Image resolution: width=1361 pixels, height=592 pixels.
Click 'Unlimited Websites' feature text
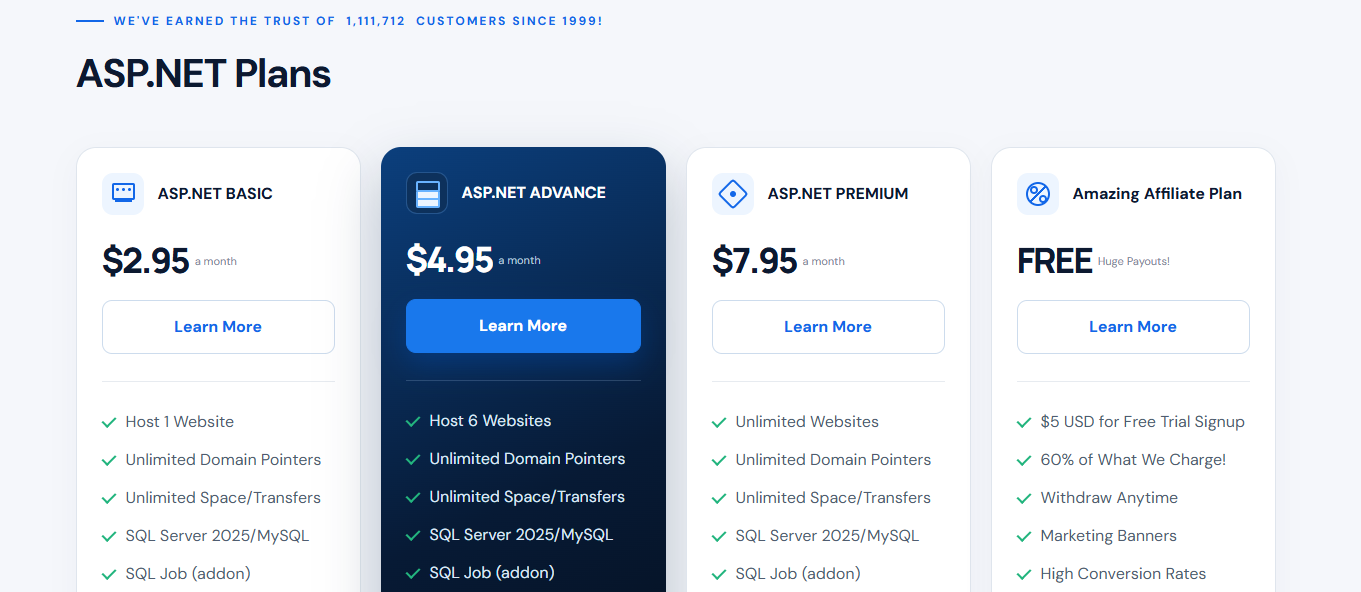click(807, 422)
